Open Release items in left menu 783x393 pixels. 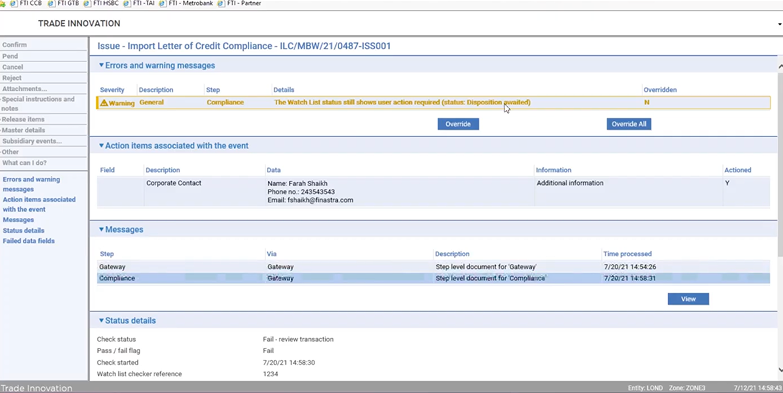coord(23,119)
